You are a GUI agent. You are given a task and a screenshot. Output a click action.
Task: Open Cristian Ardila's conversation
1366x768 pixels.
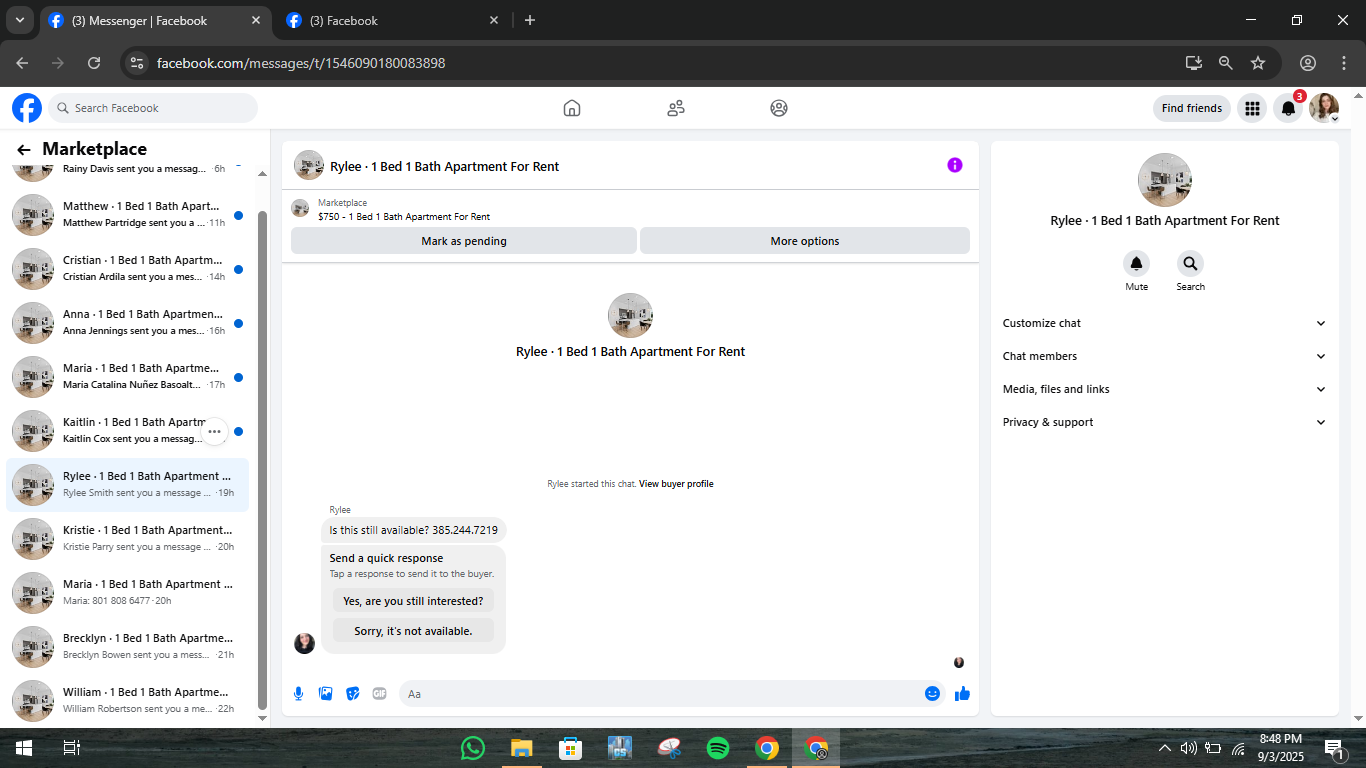point(128,269)
